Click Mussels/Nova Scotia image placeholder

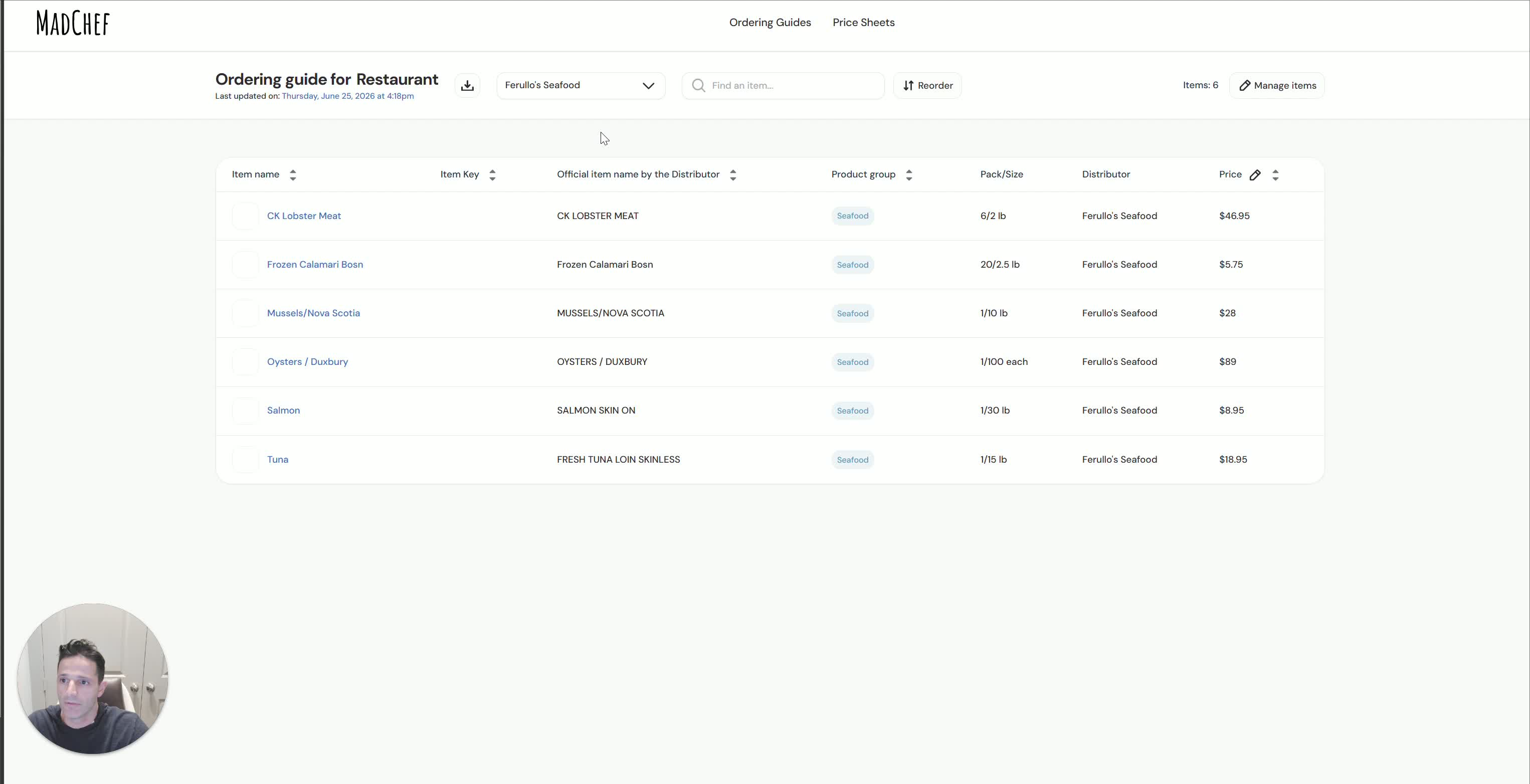tap(245, 314)
